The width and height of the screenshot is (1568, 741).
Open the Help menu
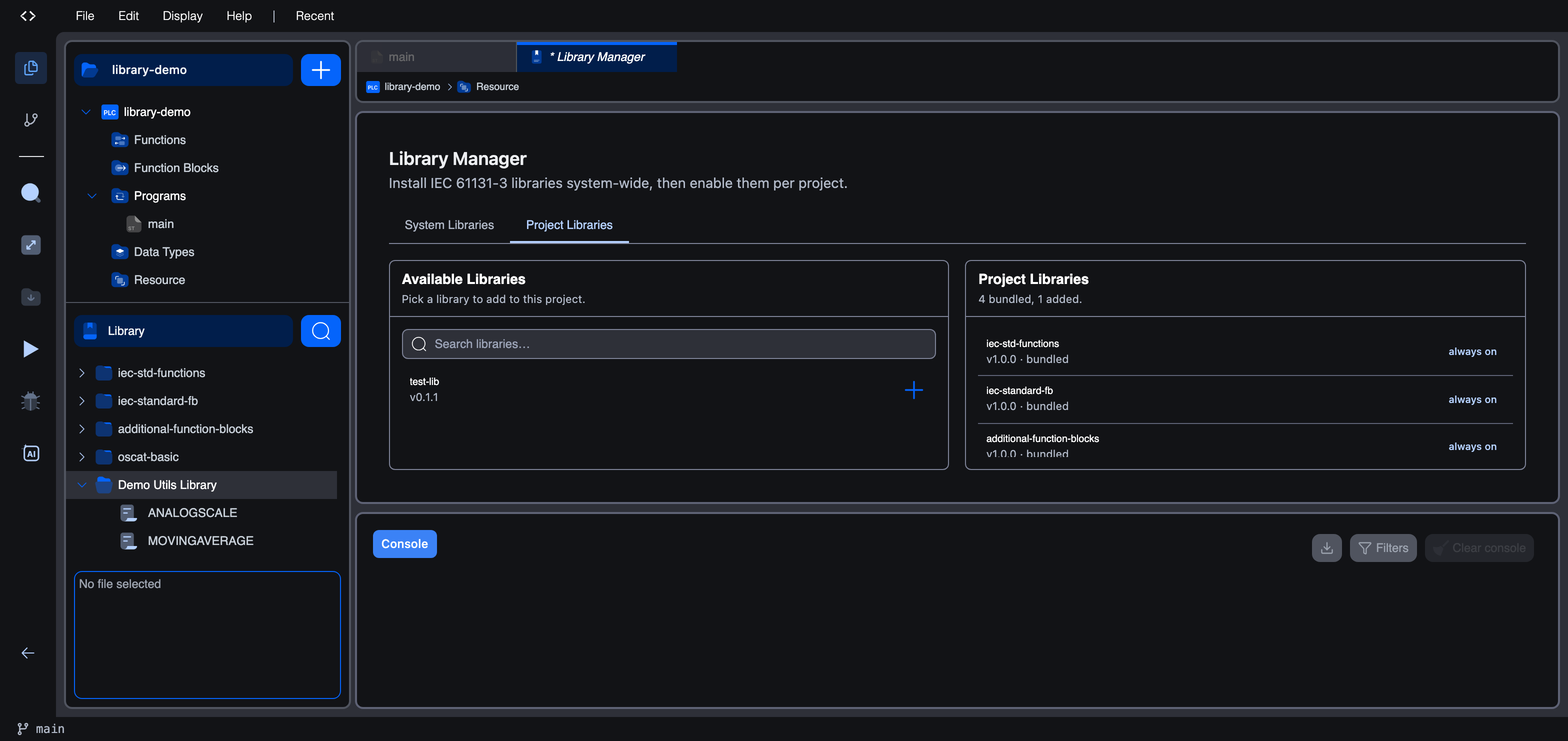239,16
